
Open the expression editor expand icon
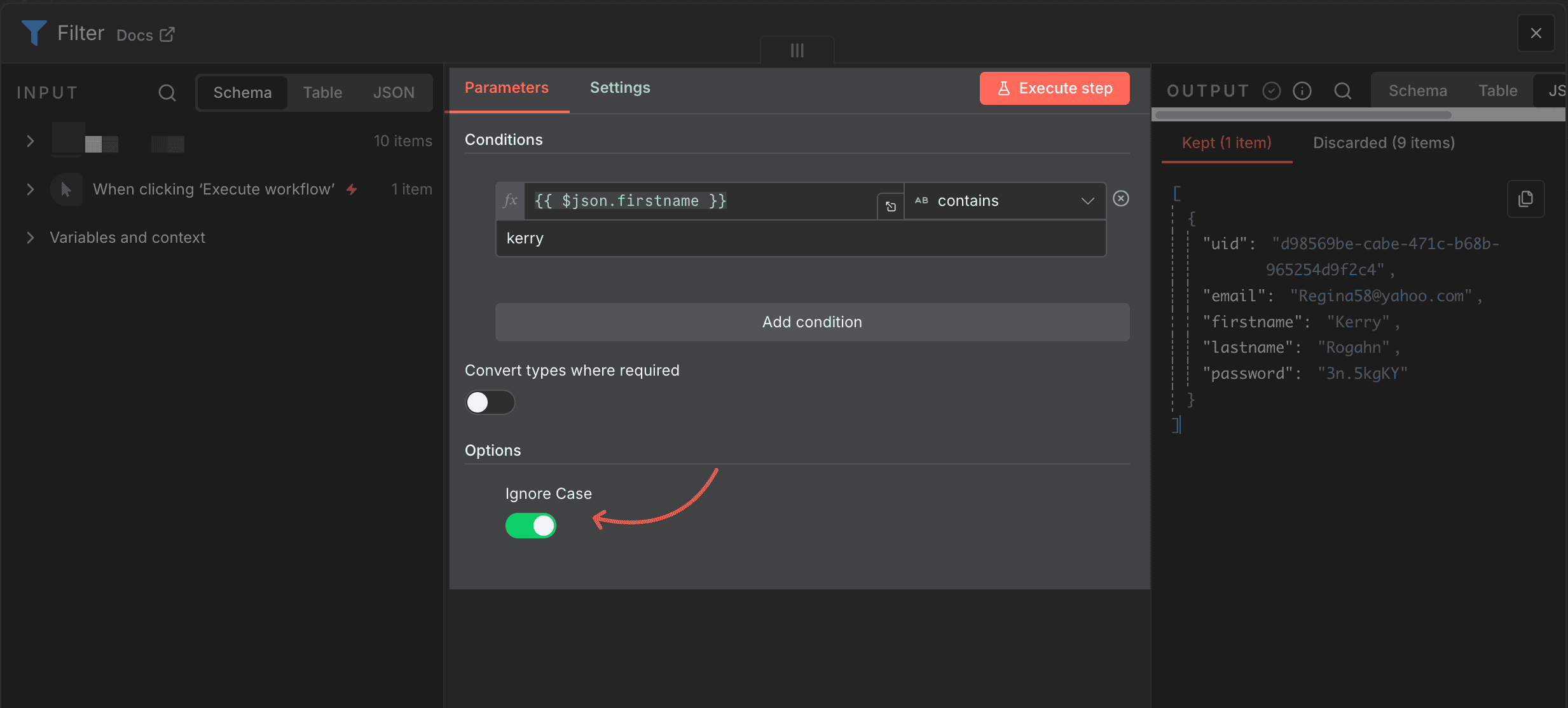pyautogui.click(x=890, y=206)
